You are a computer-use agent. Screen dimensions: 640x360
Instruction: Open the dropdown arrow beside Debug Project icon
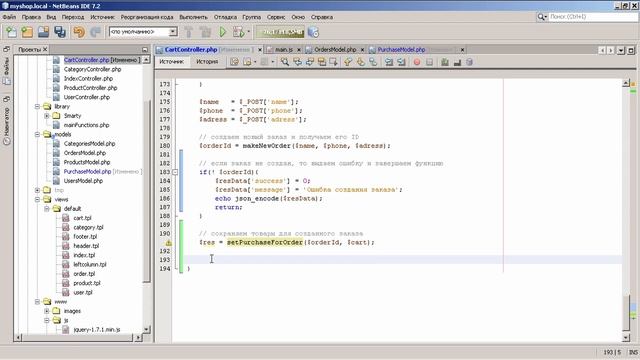248,32
